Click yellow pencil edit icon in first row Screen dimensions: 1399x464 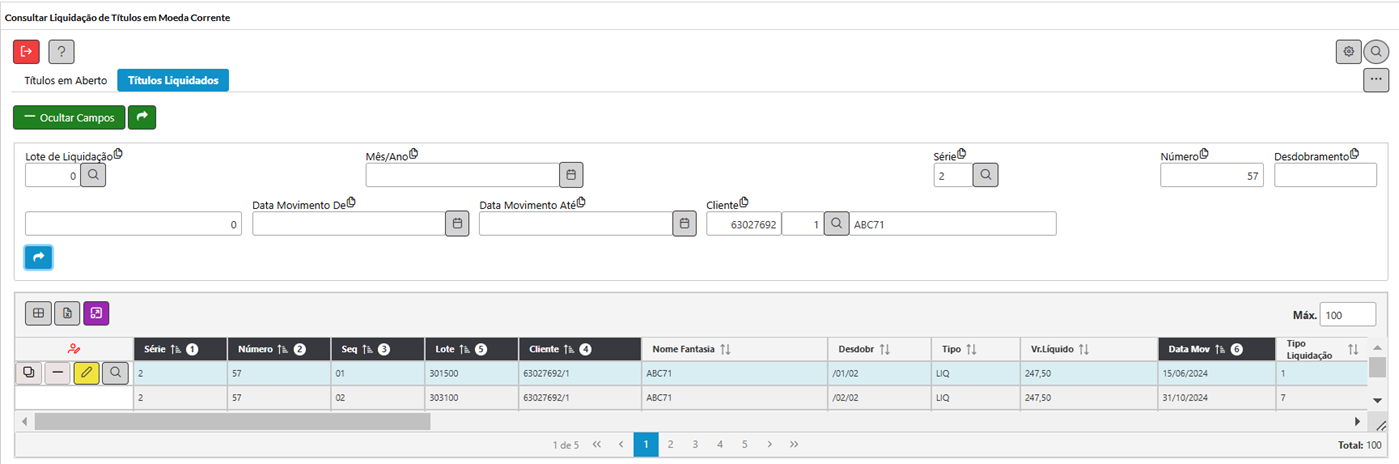(x=87, y=372)
